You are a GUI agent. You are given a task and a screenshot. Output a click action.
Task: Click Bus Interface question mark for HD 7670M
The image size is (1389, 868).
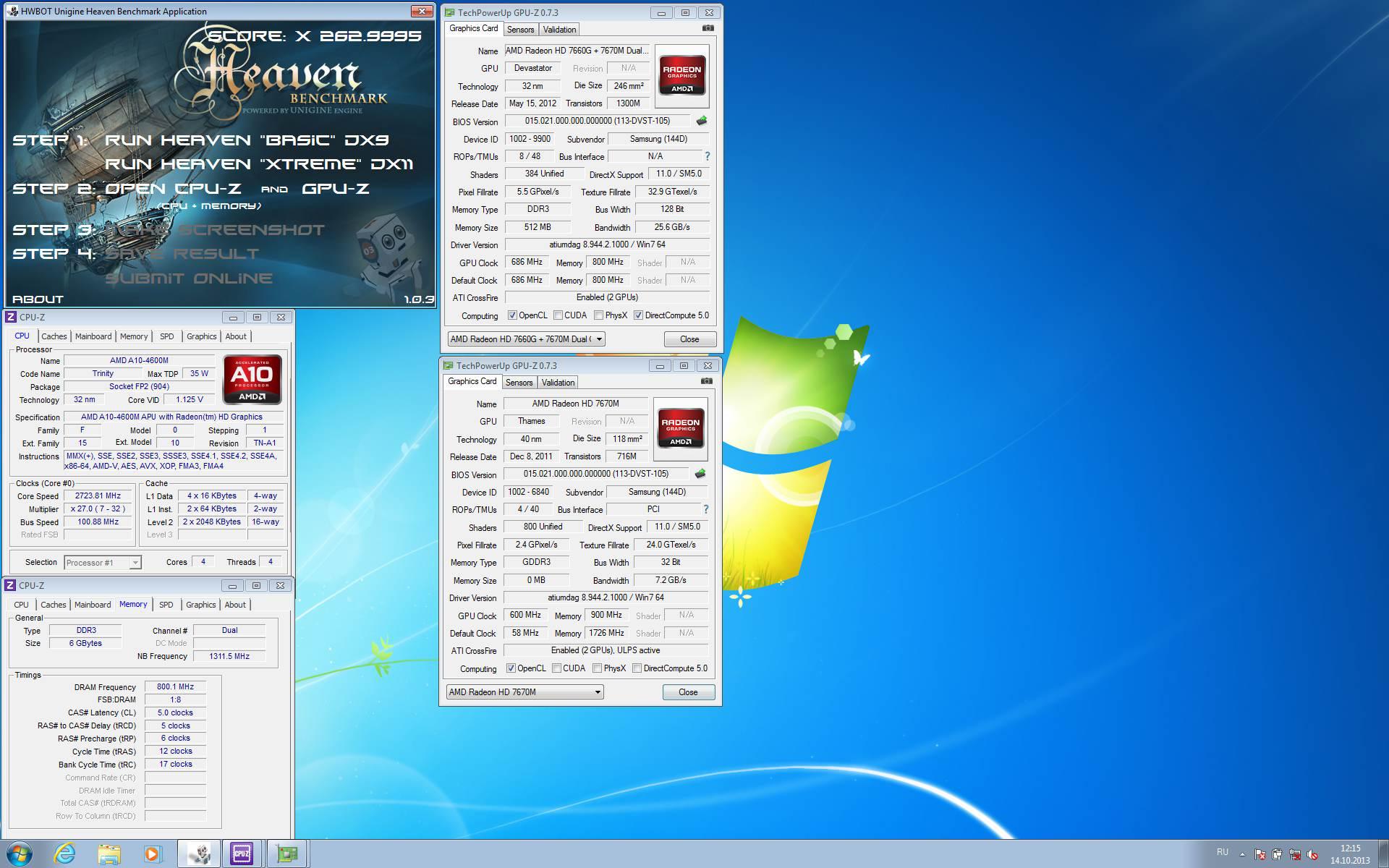point(705,509)
